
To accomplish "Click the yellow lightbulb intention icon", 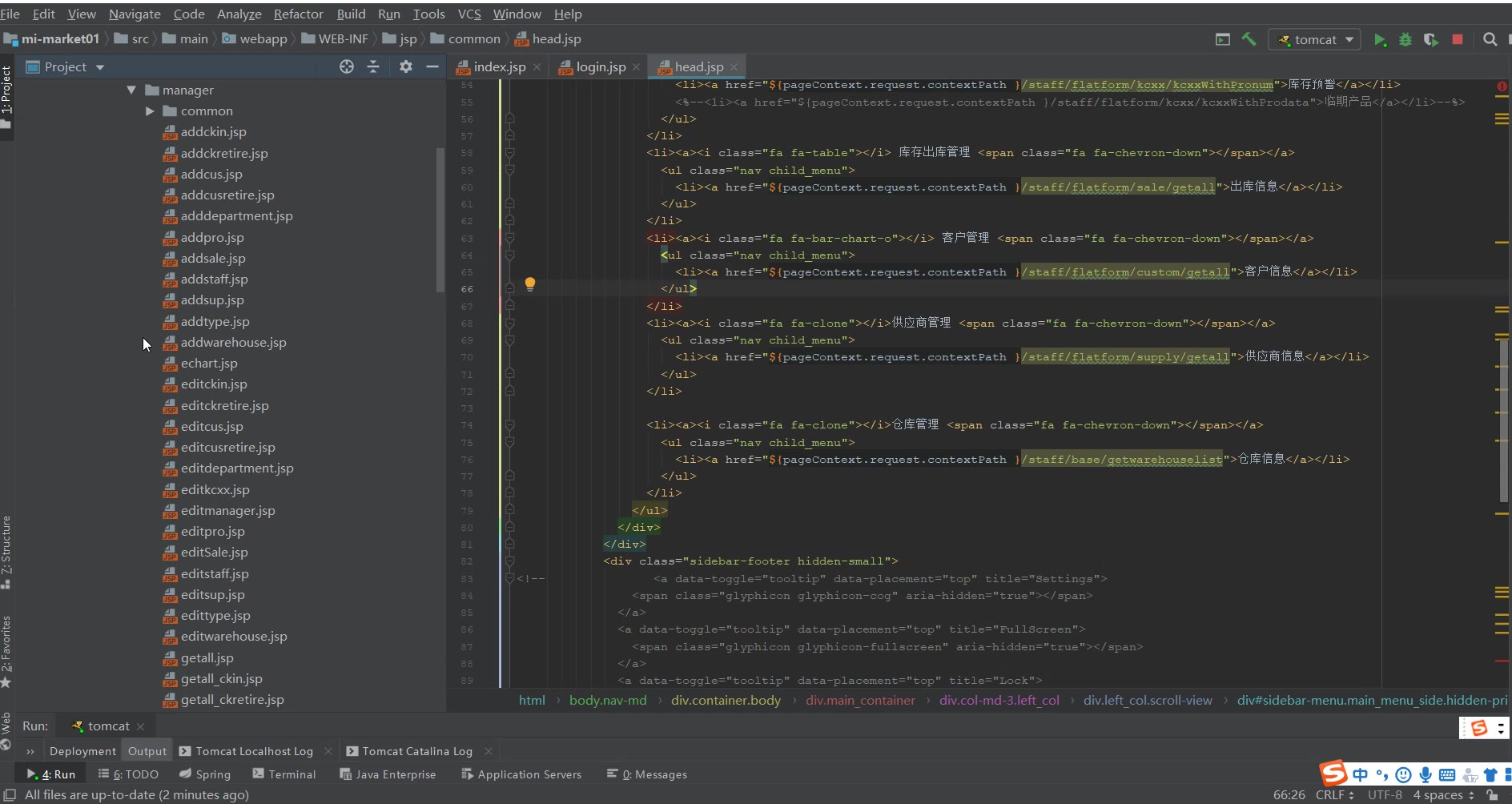I will click(x=529, y=284).
